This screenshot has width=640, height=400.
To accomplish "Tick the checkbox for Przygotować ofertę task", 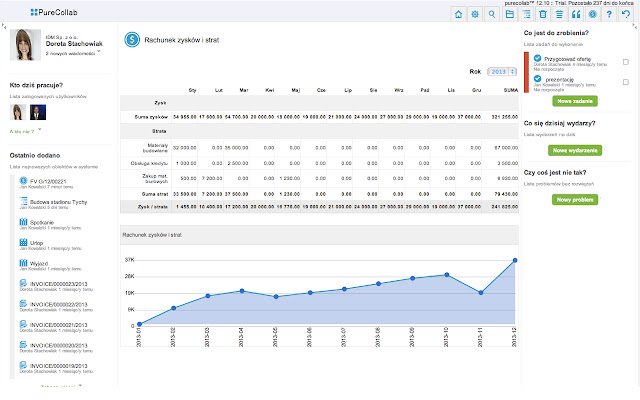I will click(626, 62).
